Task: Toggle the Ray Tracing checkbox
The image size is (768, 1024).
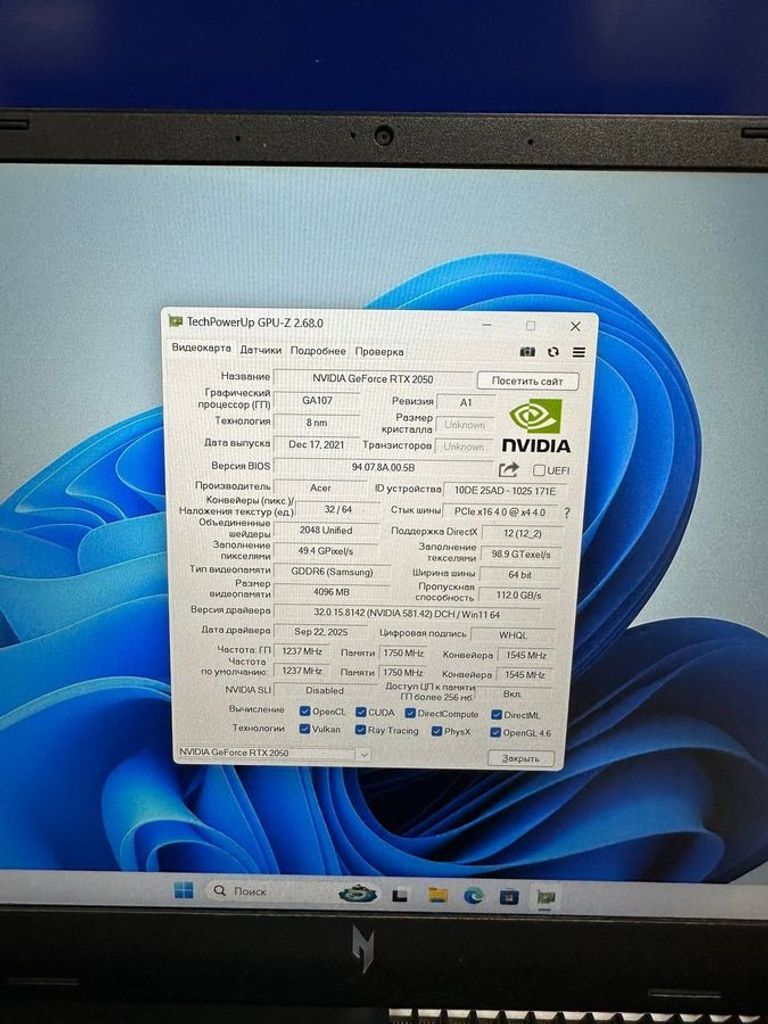Action: tap(360, 729)
